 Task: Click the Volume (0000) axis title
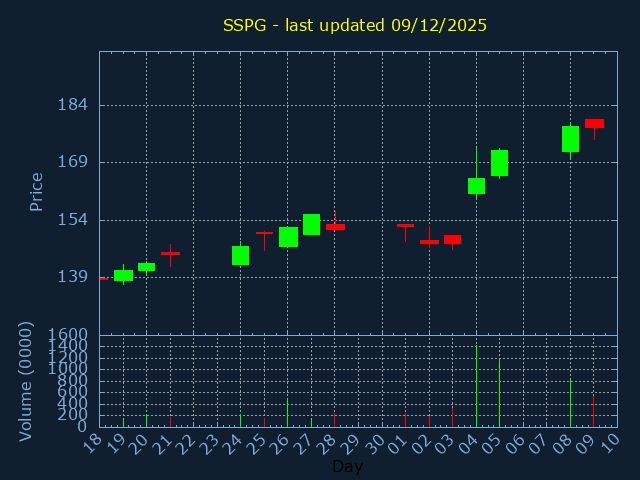(27, 381)
